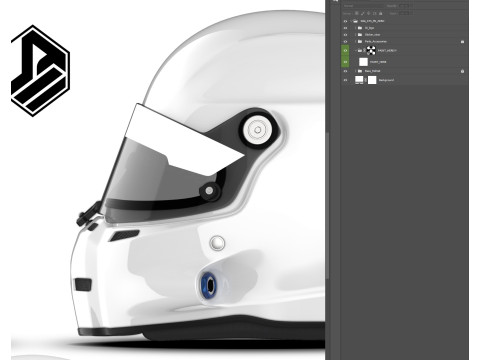
Task: Click the layer Fill value field
Action: point(403,13)
